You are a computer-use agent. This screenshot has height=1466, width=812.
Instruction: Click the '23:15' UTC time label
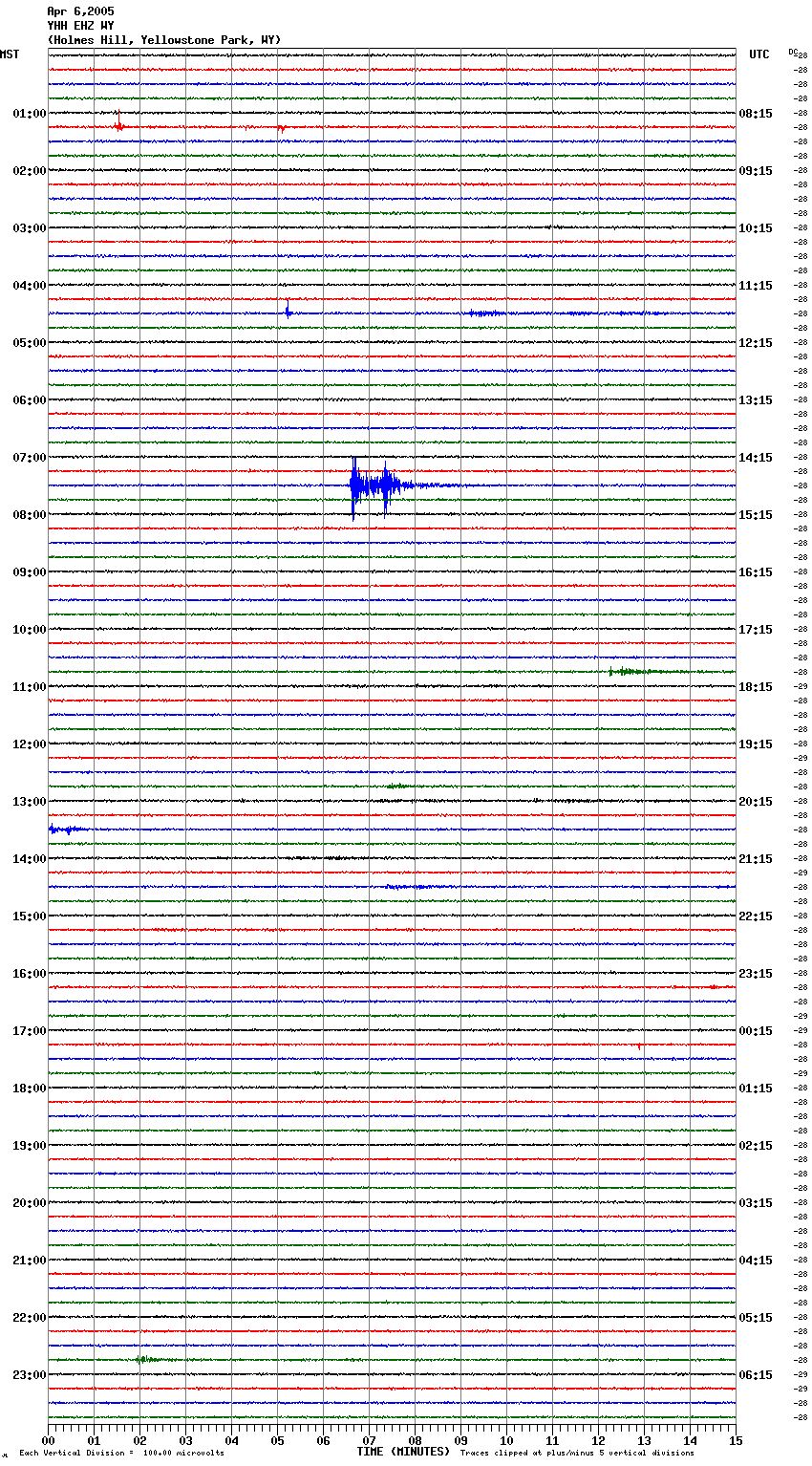point(756,974)
